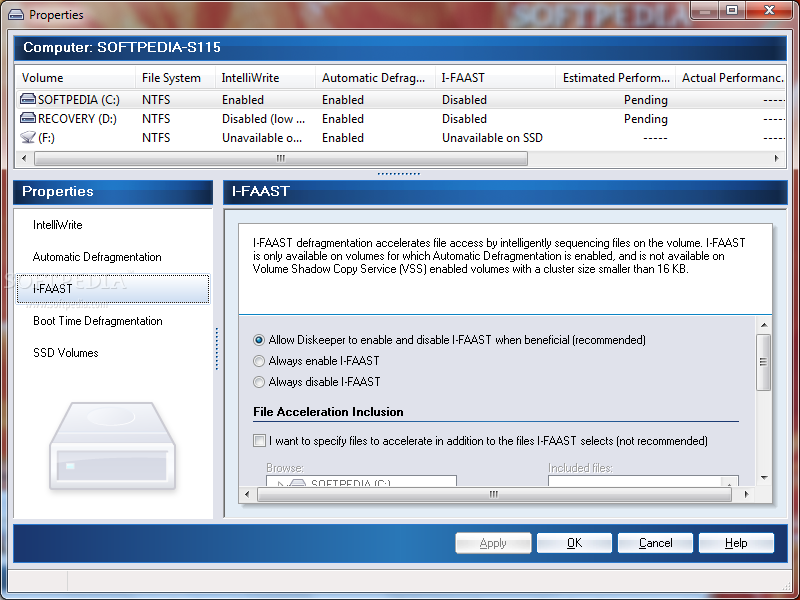Click the OK button

574,543
